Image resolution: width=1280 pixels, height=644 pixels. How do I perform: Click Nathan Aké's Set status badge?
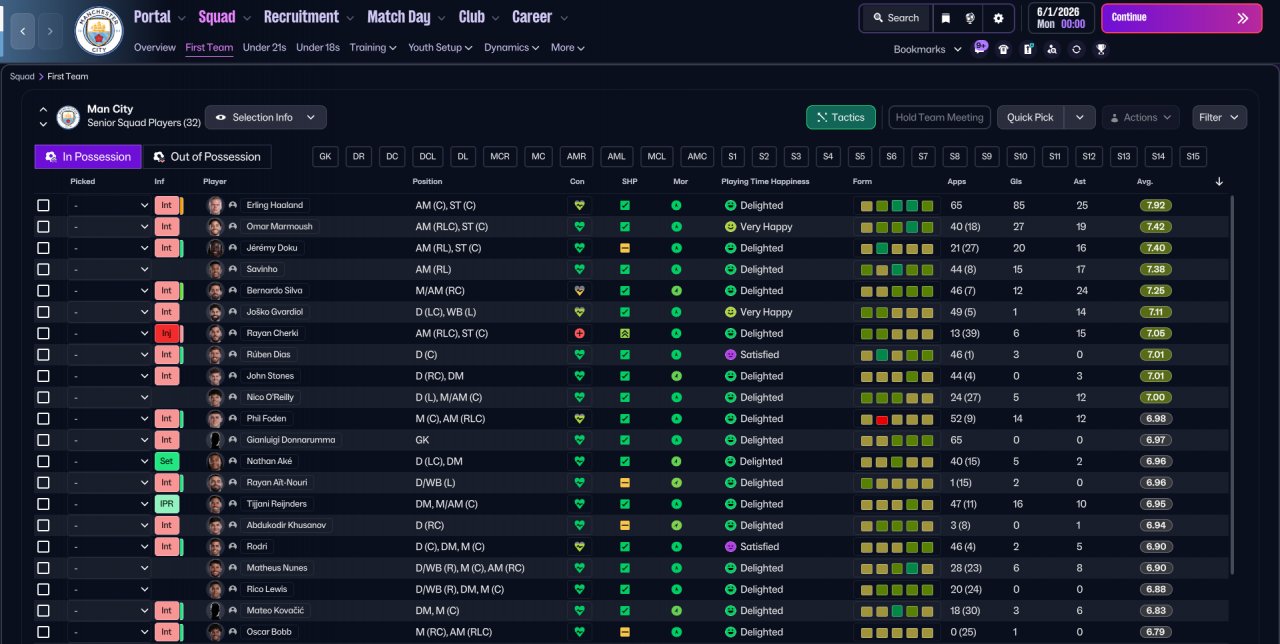point(166,461)
